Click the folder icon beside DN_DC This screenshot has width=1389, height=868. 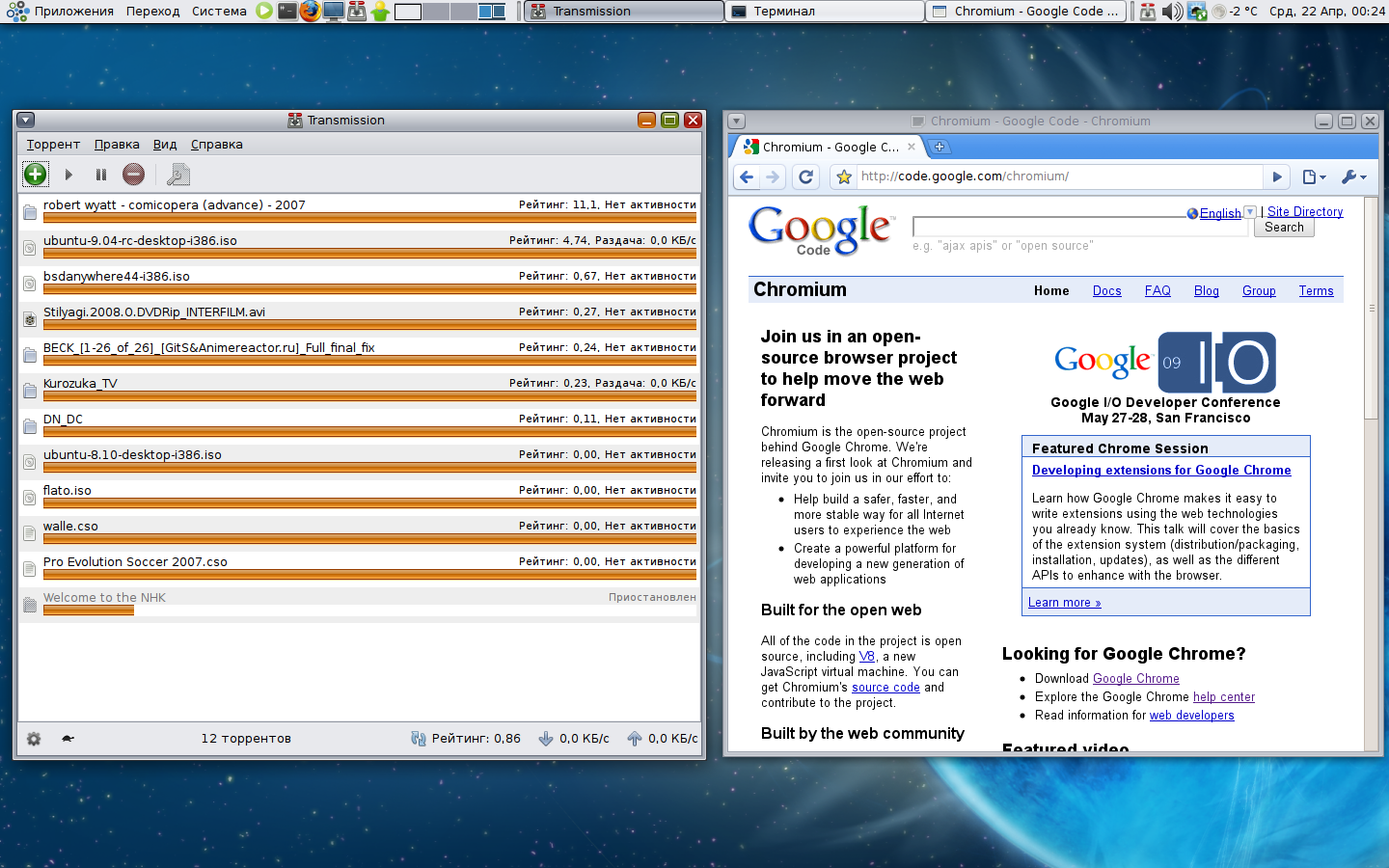click(30, 426)
